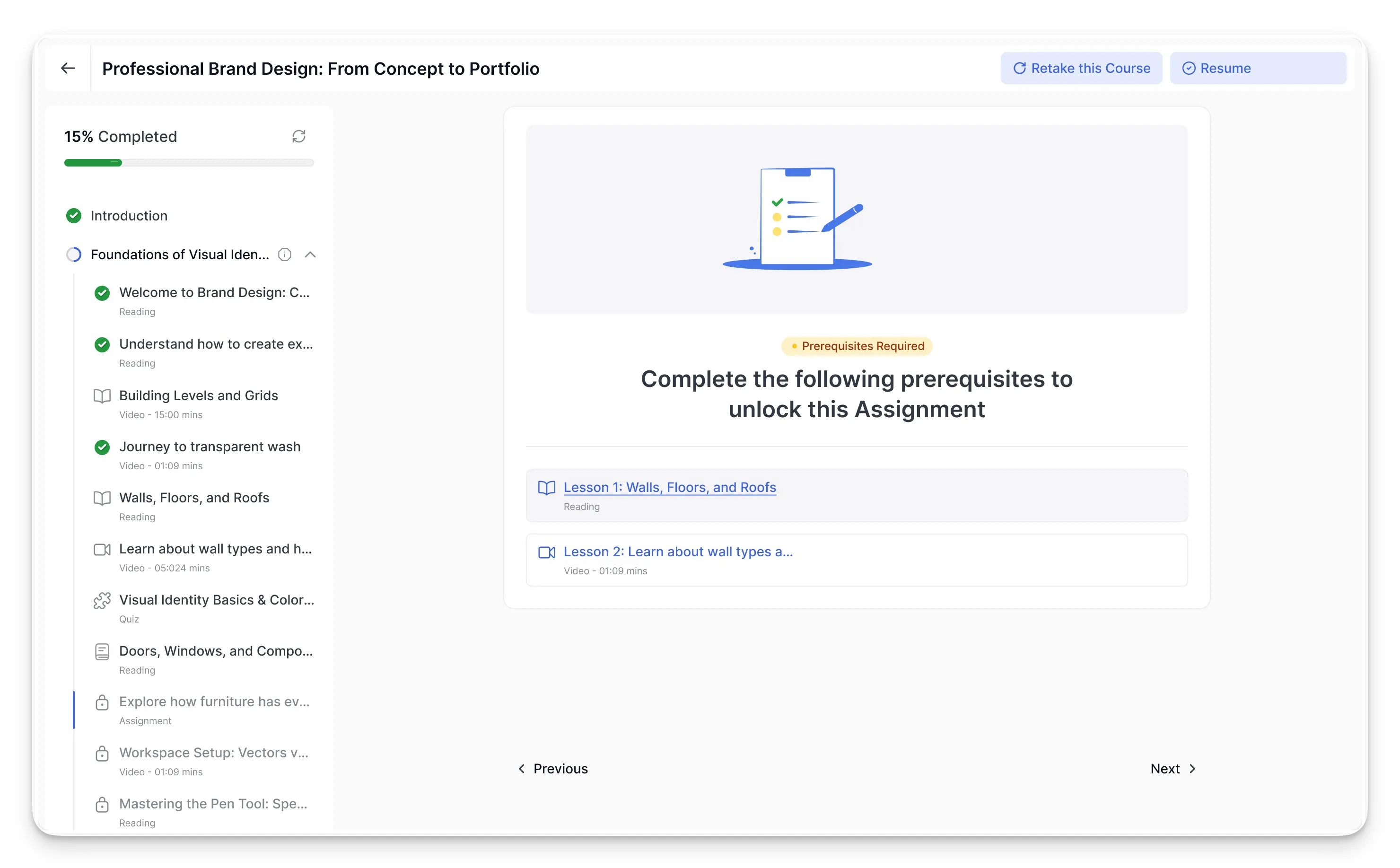Click the lock icon for Mastering the Pen Tool
The width and height of the screenshot is (1400, 868).
(x=102, y=804)
